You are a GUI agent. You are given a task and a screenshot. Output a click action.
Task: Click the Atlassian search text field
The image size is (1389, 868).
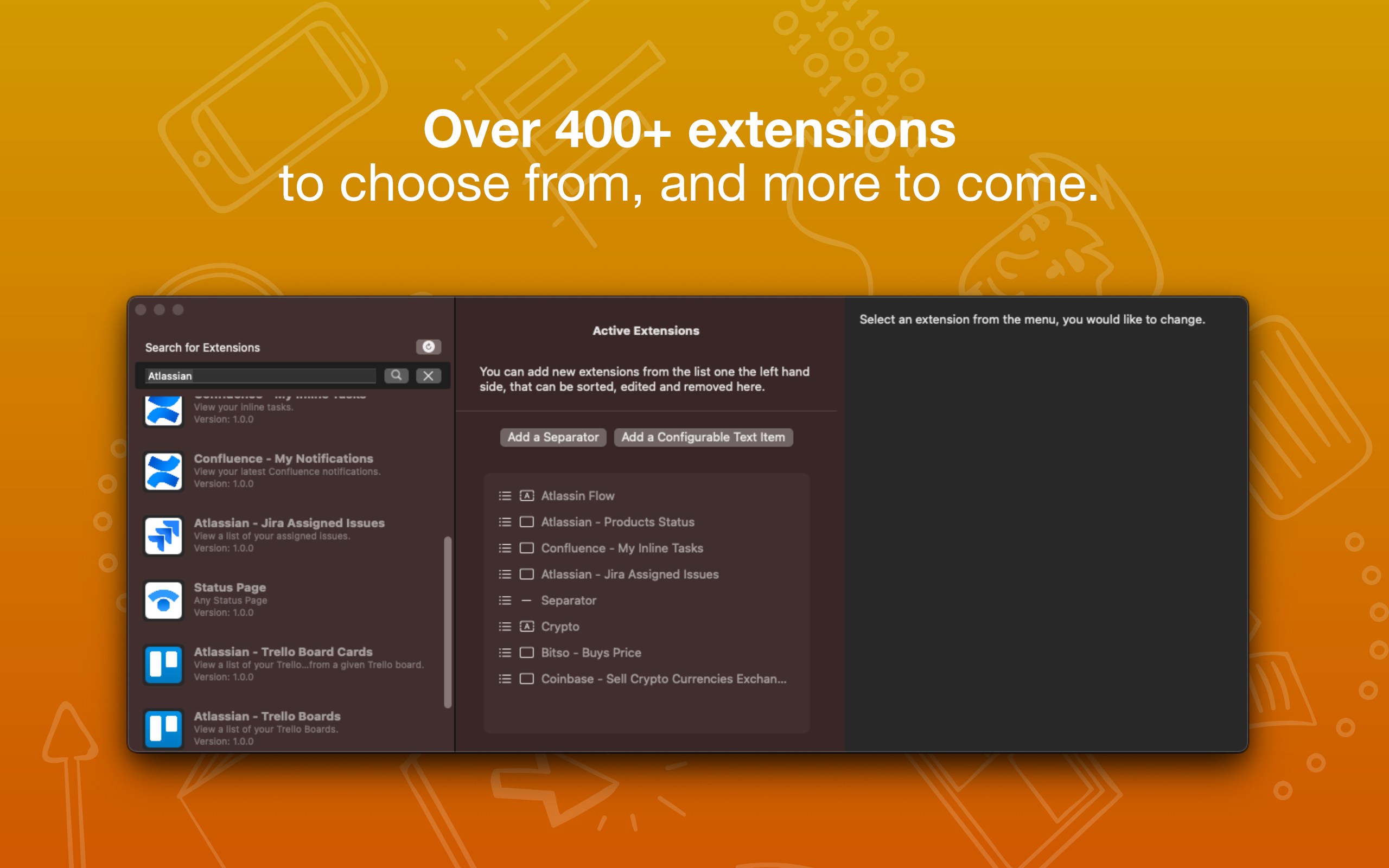(260, 376)
